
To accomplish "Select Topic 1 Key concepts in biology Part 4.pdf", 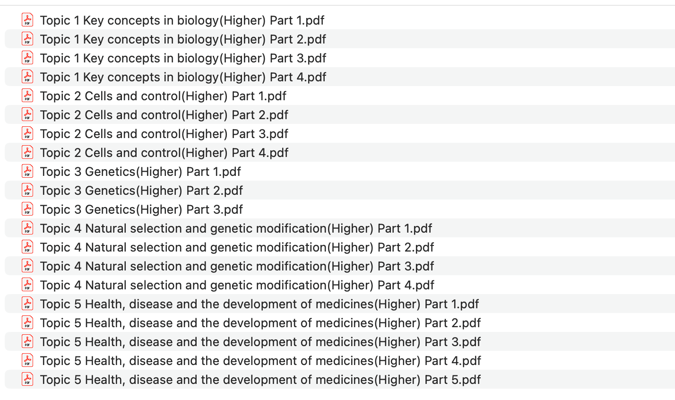I will [182, 77].
